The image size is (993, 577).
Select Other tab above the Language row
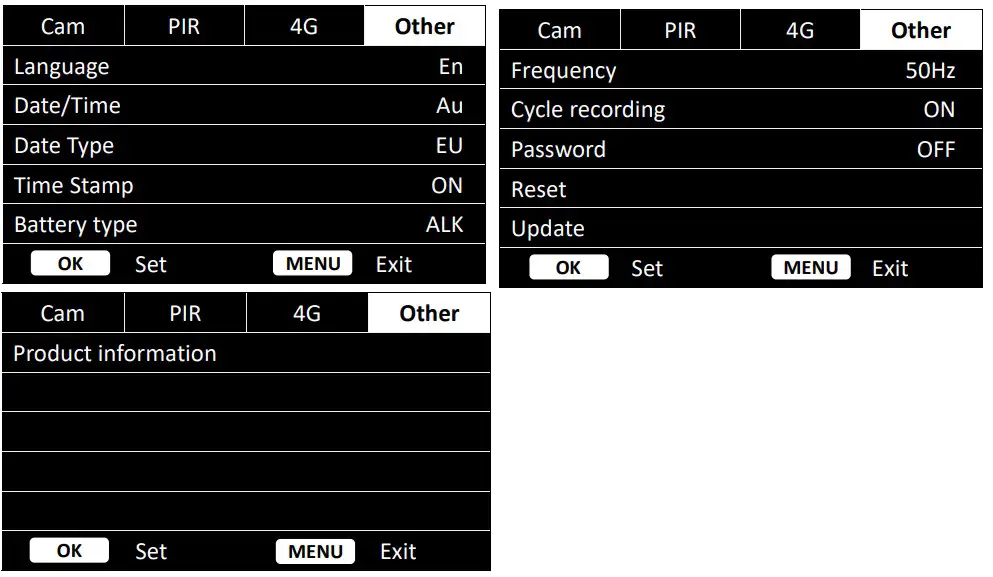point(424,27)
